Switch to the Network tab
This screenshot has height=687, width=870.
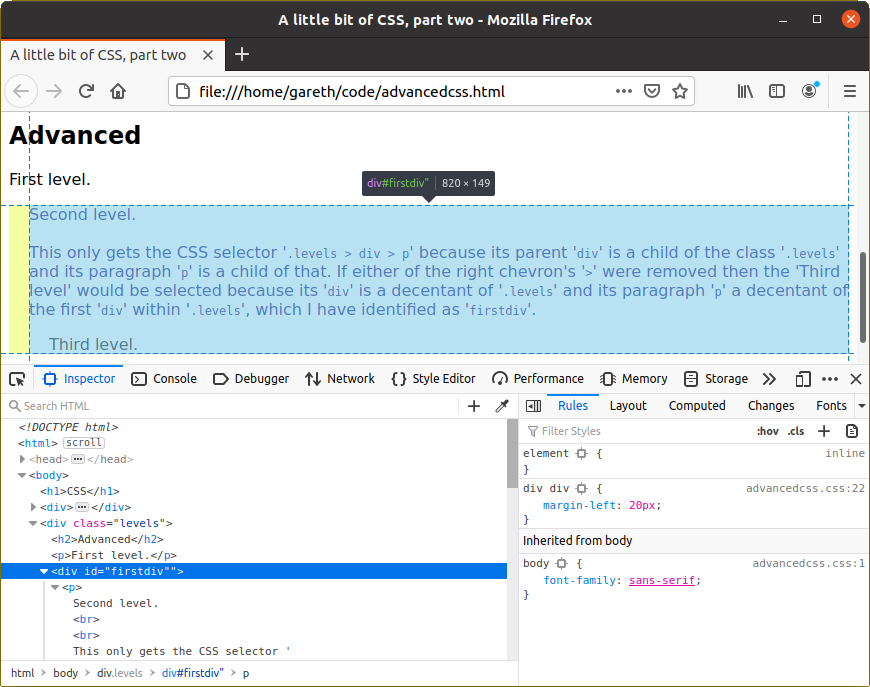[340, 379]
